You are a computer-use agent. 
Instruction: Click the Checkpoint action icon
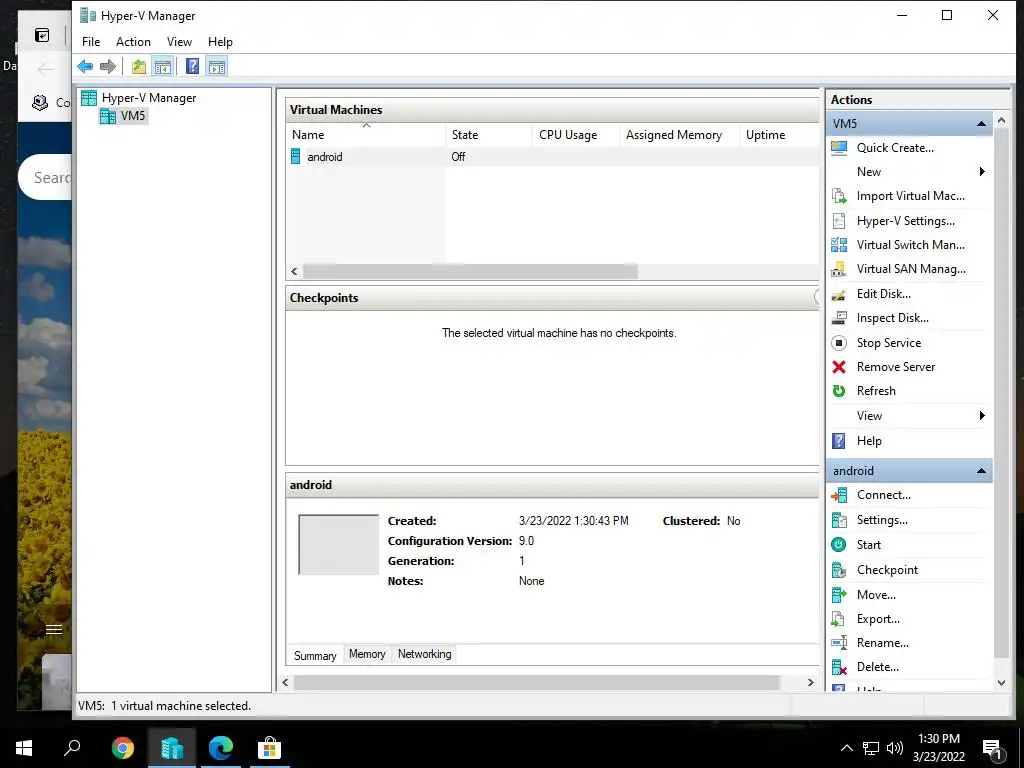[839, 570]
